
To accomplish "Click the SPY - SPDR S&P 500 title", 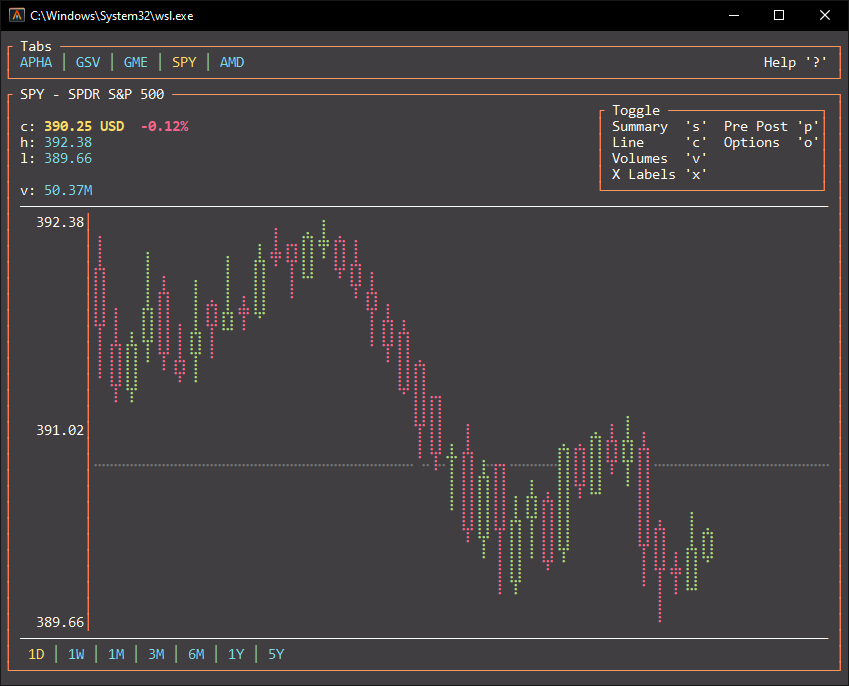I will (92, 94).
